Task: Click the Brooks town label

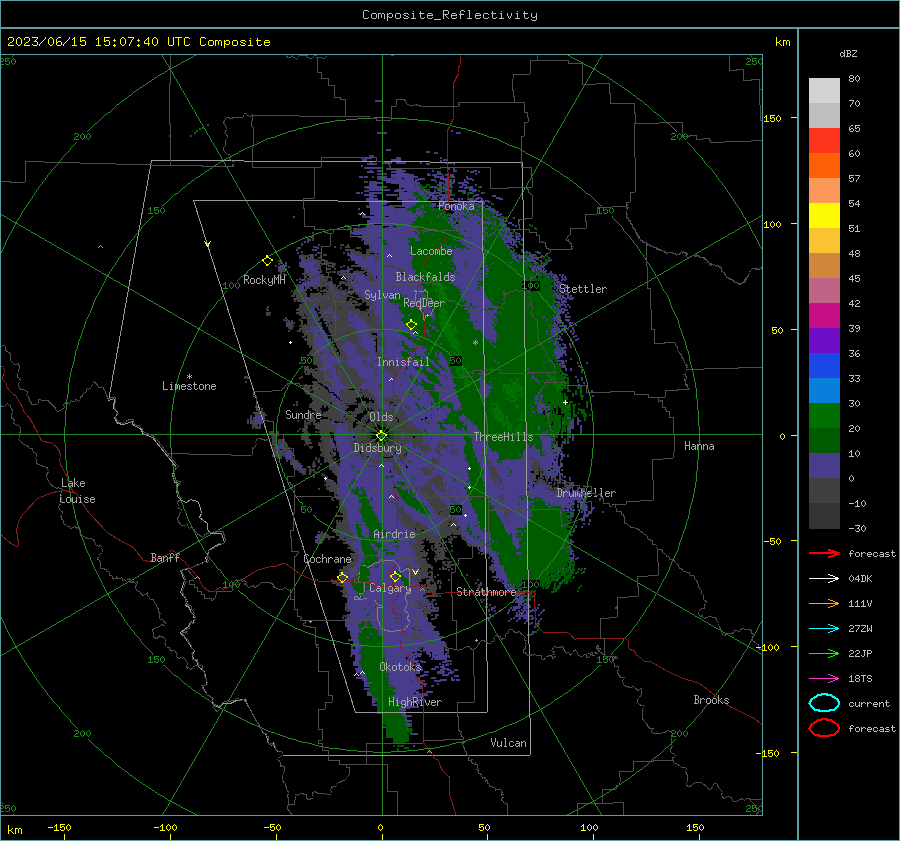Action: [711, 700]
